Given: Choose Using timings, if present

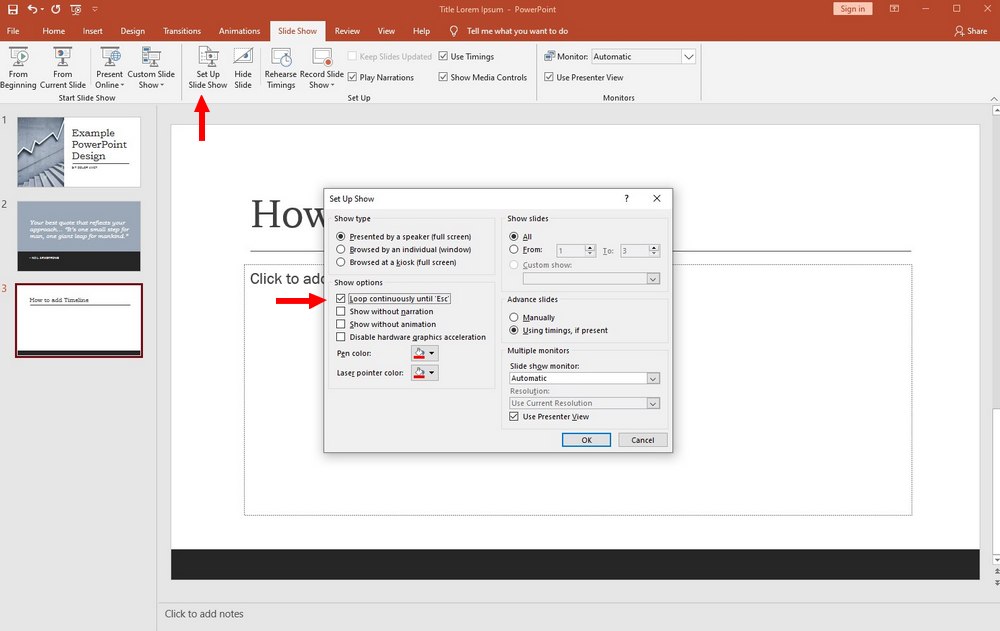Looking at the screenshot, I should pos(513,330).
